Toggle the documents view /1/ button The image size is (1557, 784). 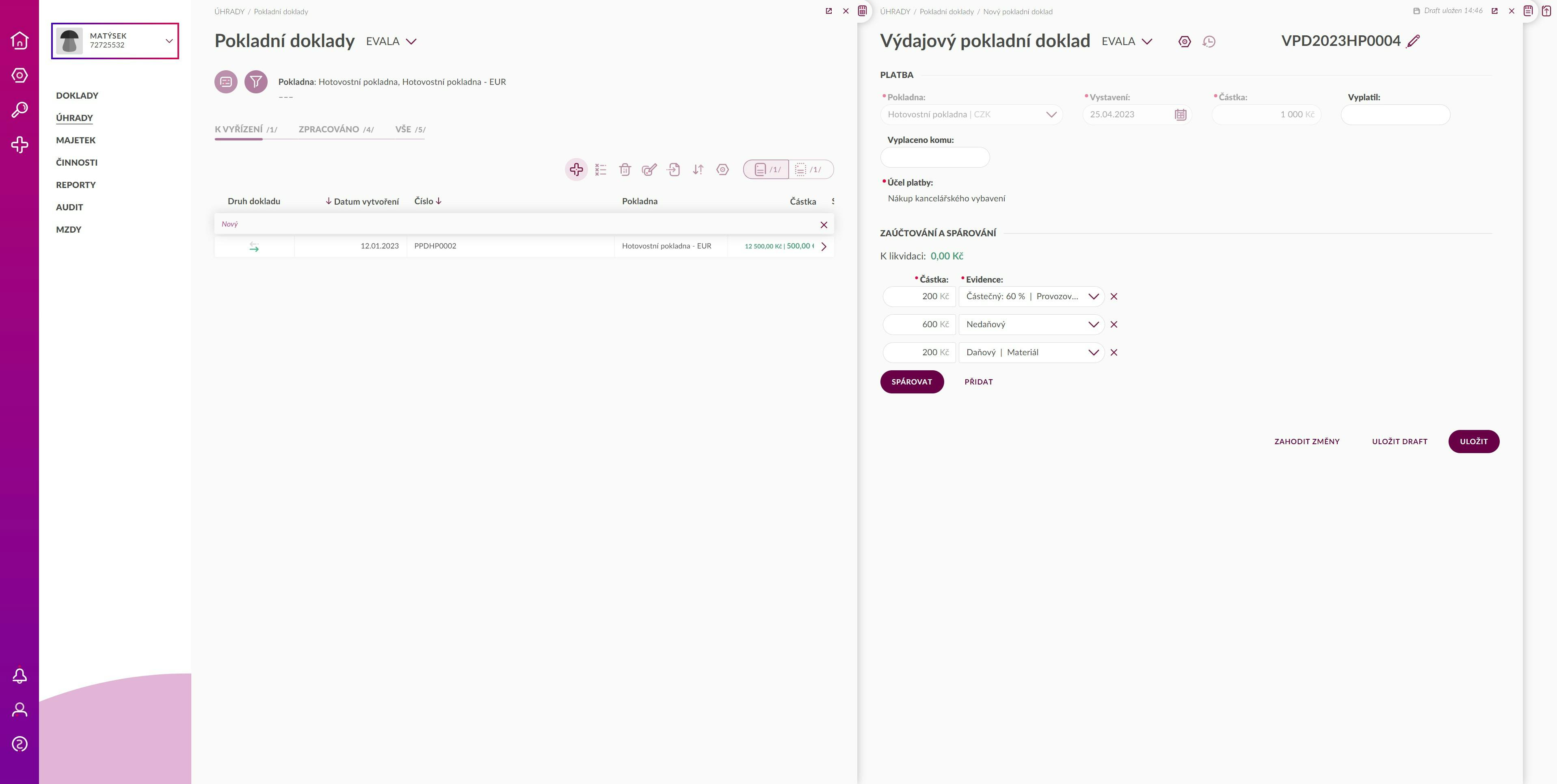766,170
